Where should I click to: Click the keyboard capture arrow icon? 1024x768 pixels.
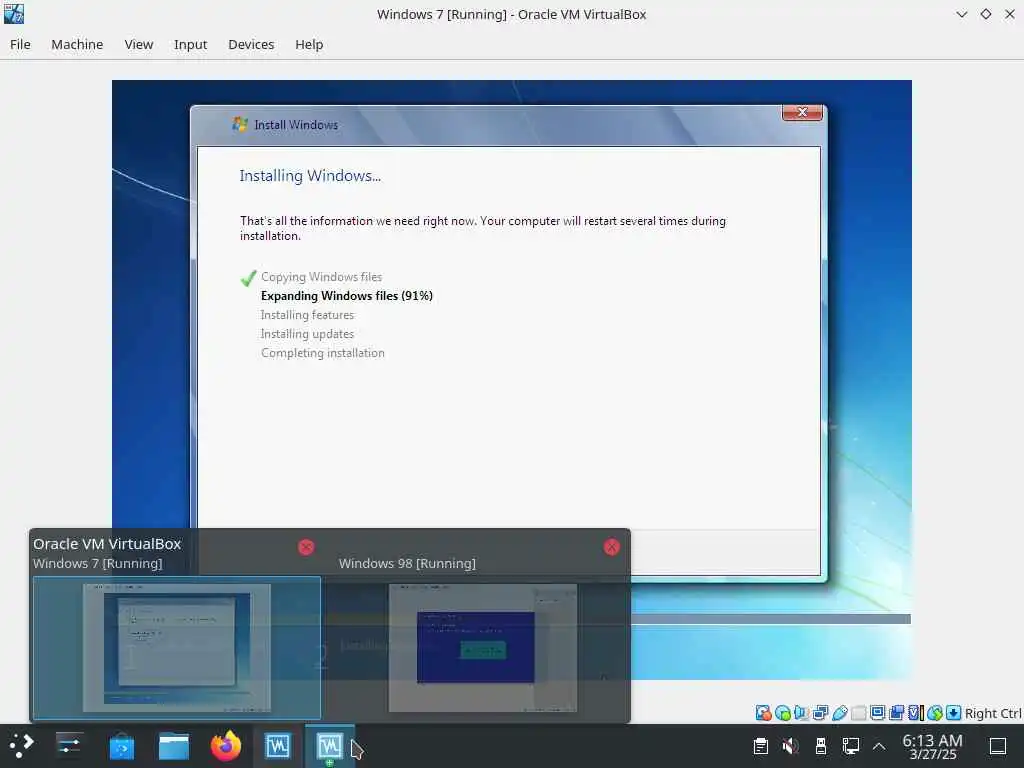[953, 713]
